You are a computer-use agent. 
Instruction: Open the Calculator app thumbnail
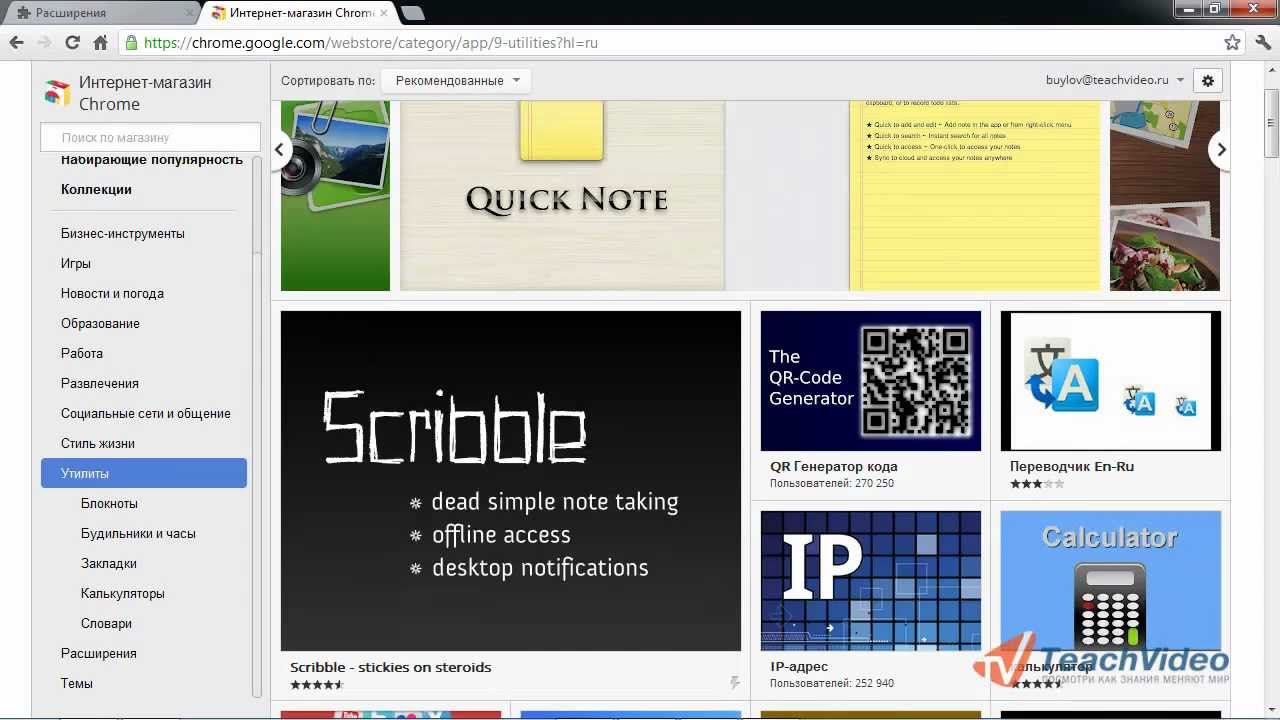pos(1111,581)
